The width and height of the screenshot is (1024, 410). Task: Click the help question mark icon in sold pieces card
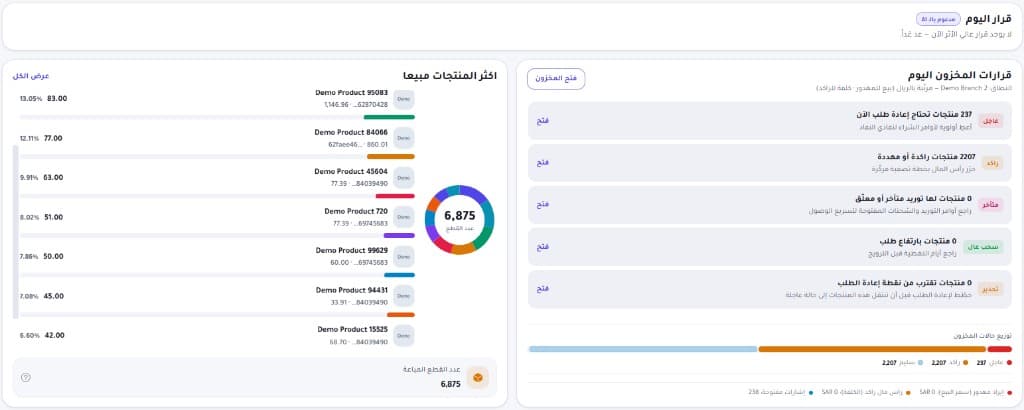(25, 377)
